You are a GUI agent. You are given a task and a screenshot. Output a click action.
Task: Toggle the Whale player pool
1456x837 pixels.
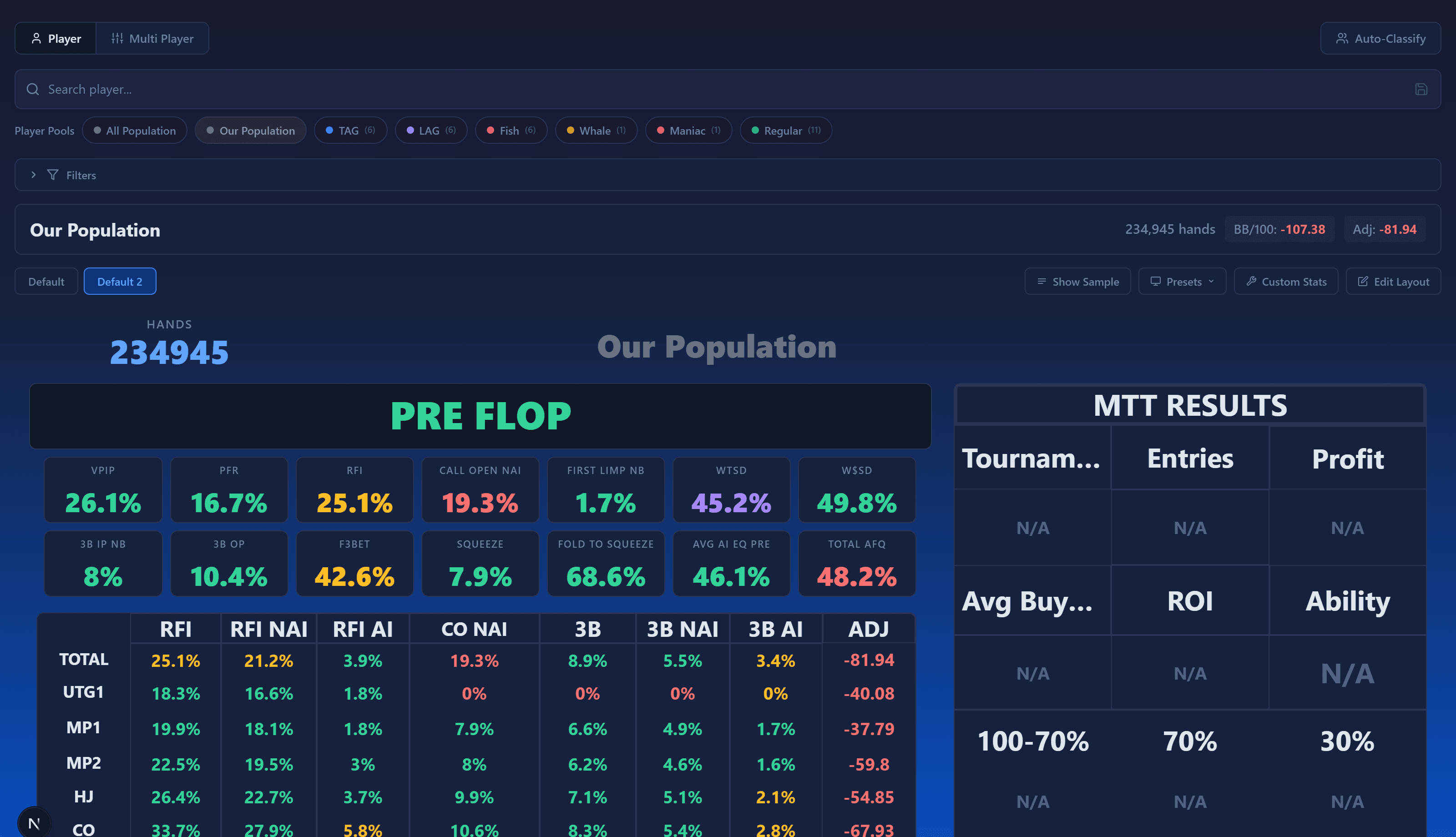596,131
